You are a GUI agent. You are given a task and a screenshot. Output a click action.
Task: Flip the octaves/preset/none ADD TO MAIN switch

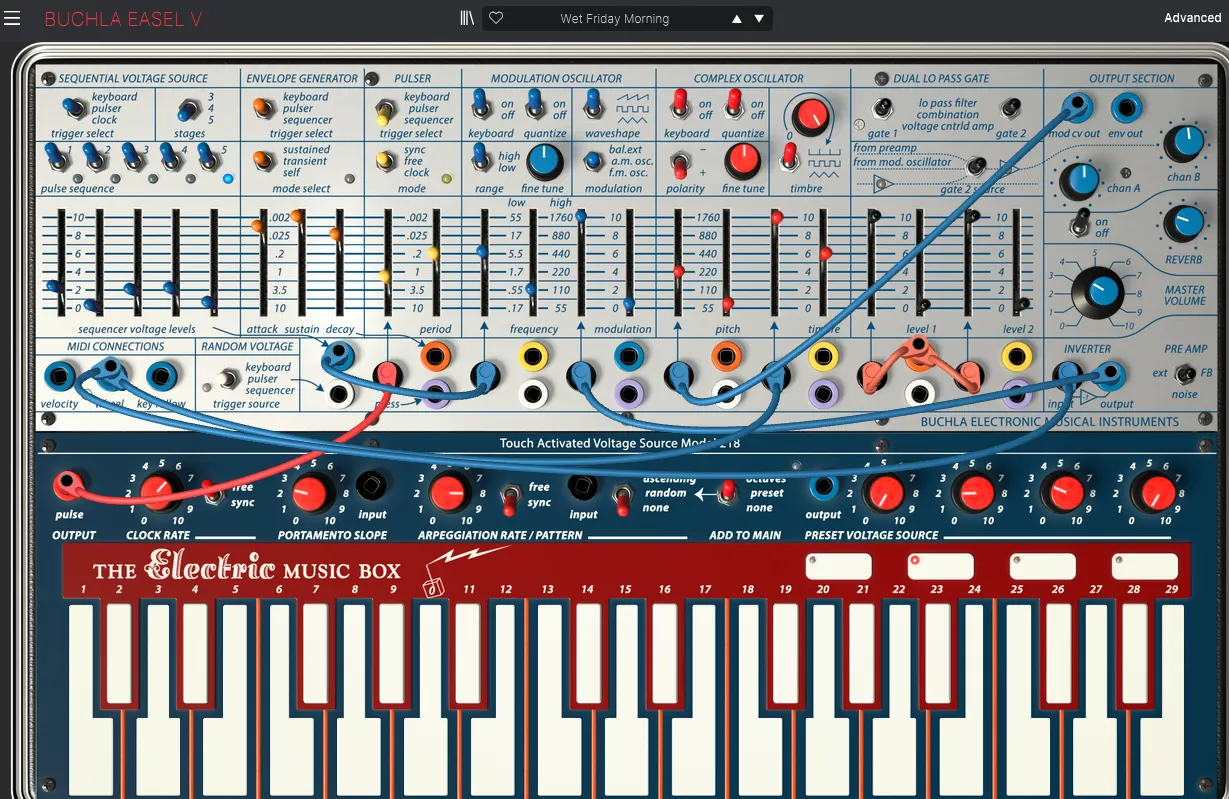pos(728,491)
